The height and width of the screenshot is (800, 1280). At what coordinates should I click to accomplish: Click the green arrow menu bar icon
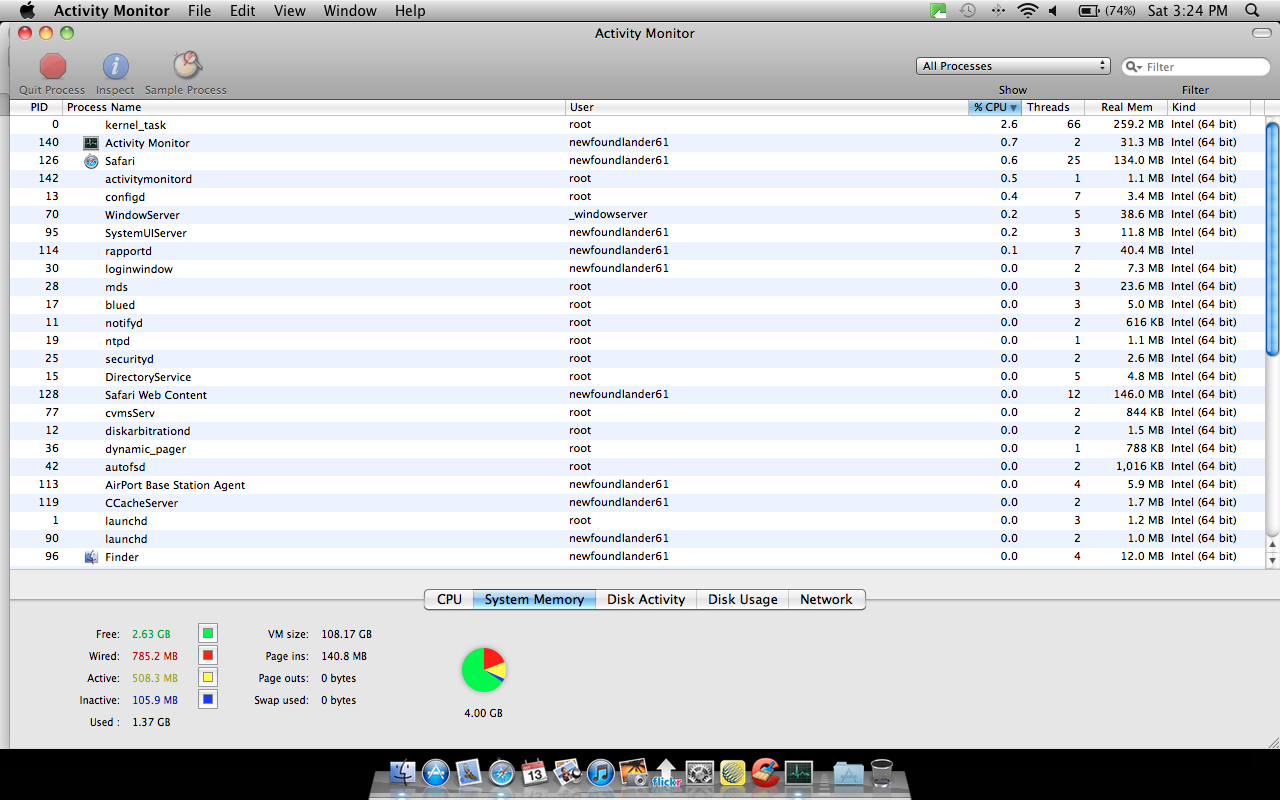point(938,11)
